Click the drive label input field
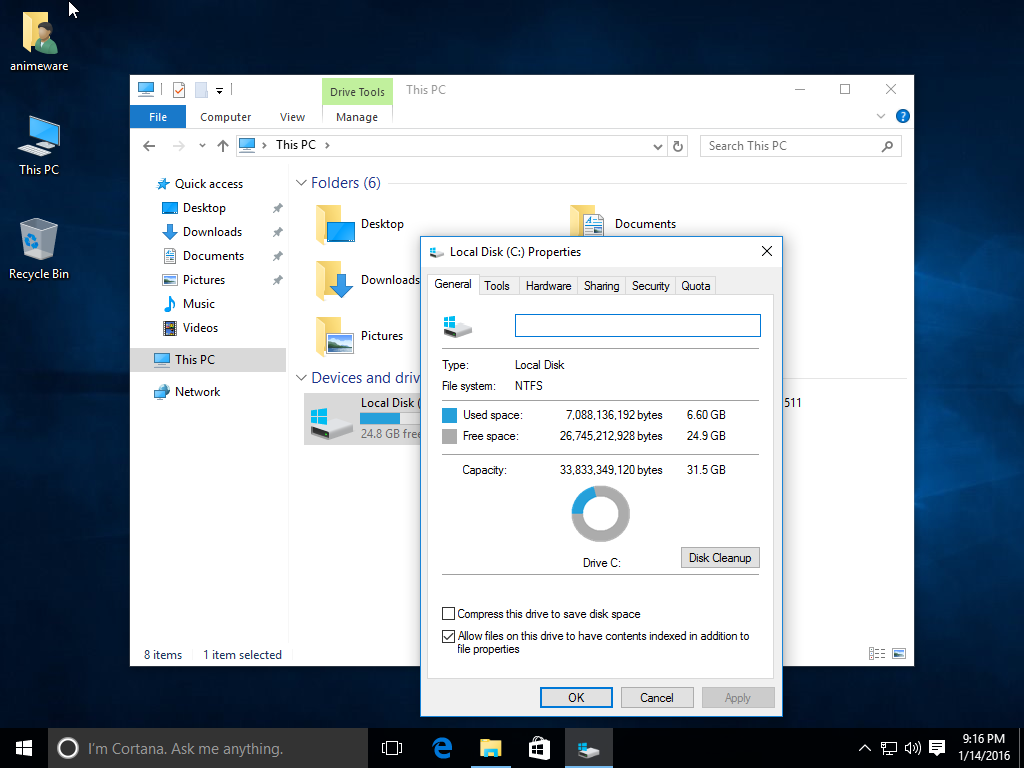 point(637,325)
